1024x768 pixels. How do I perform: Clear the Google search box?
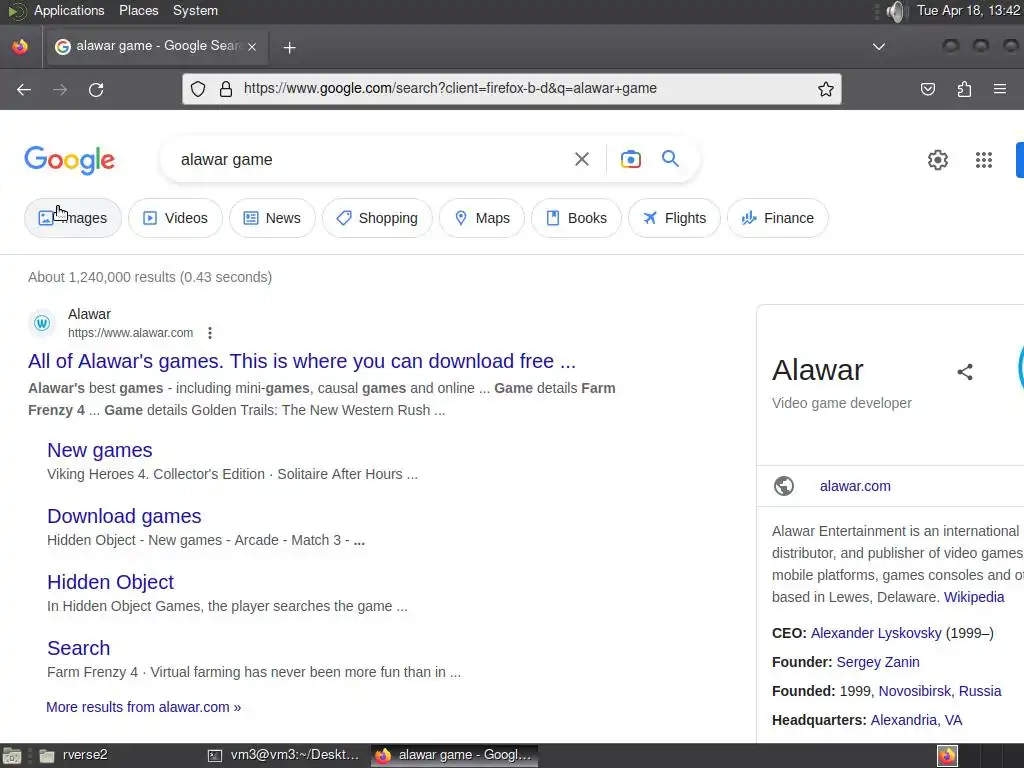(581, 159)
